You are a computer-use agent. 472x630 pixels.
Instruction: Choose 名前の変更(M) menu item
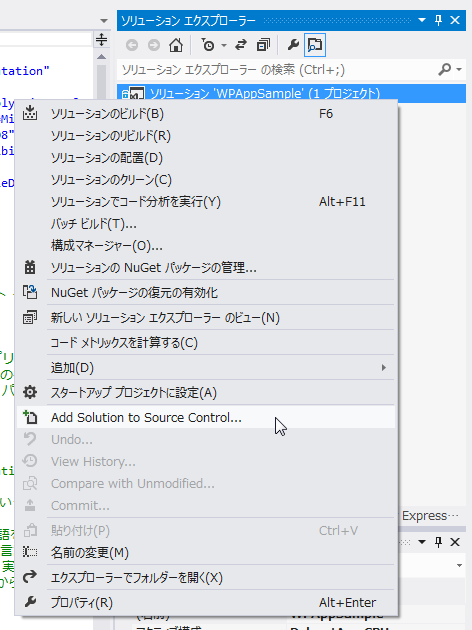(206, 553)
